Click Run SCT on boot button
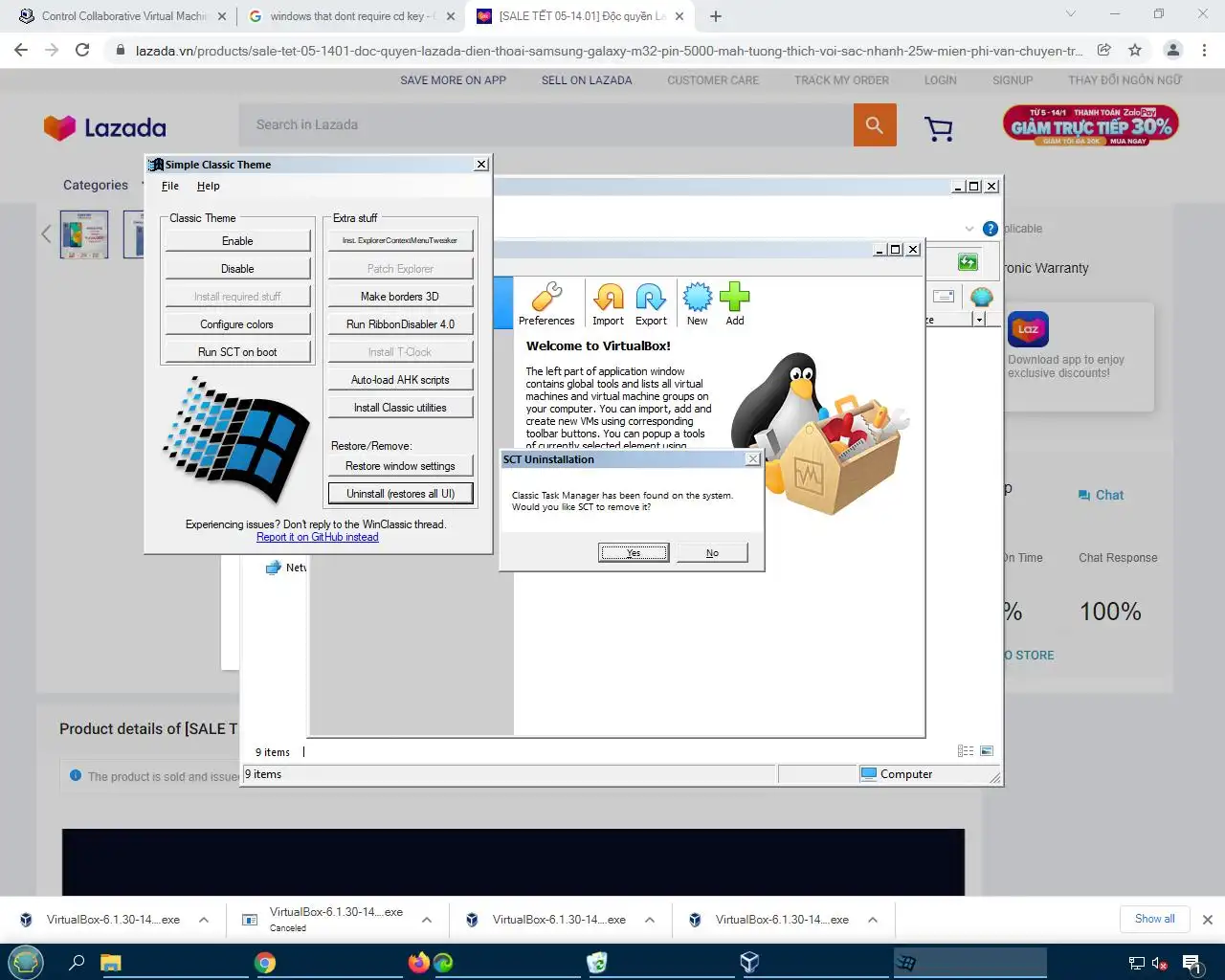Viewport: 1225px width, 980px height. click(237, 352)
